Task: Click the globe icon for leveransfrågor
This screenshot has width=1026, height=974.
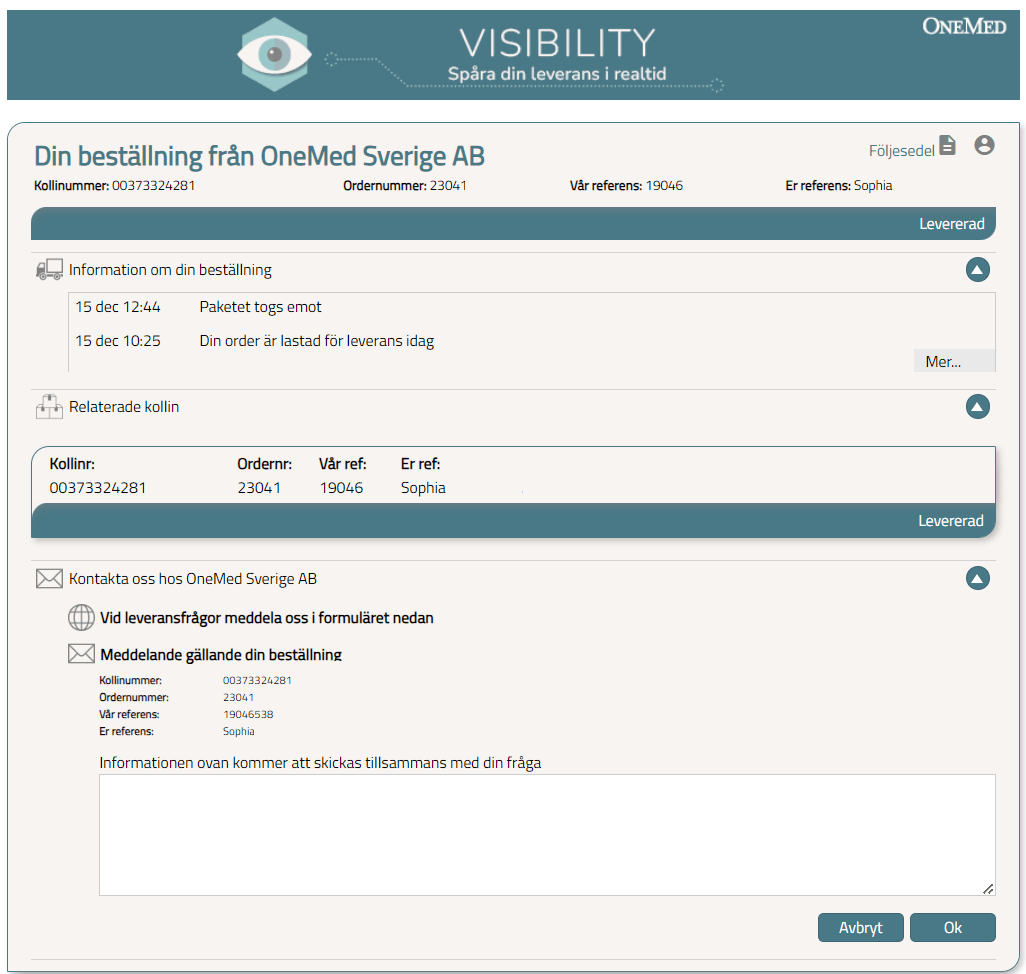Action: (x=81, y=618)
